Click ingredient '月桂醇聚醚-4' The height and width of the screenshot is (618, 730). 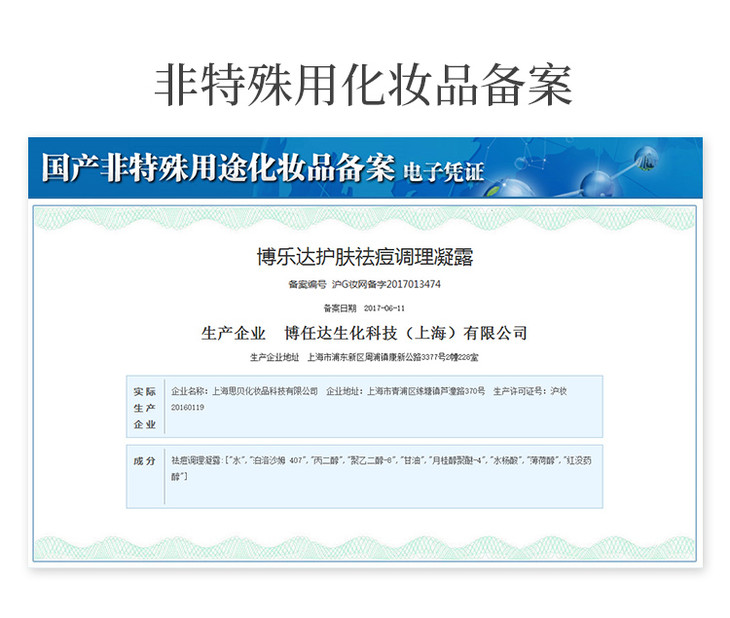point(456,460)
